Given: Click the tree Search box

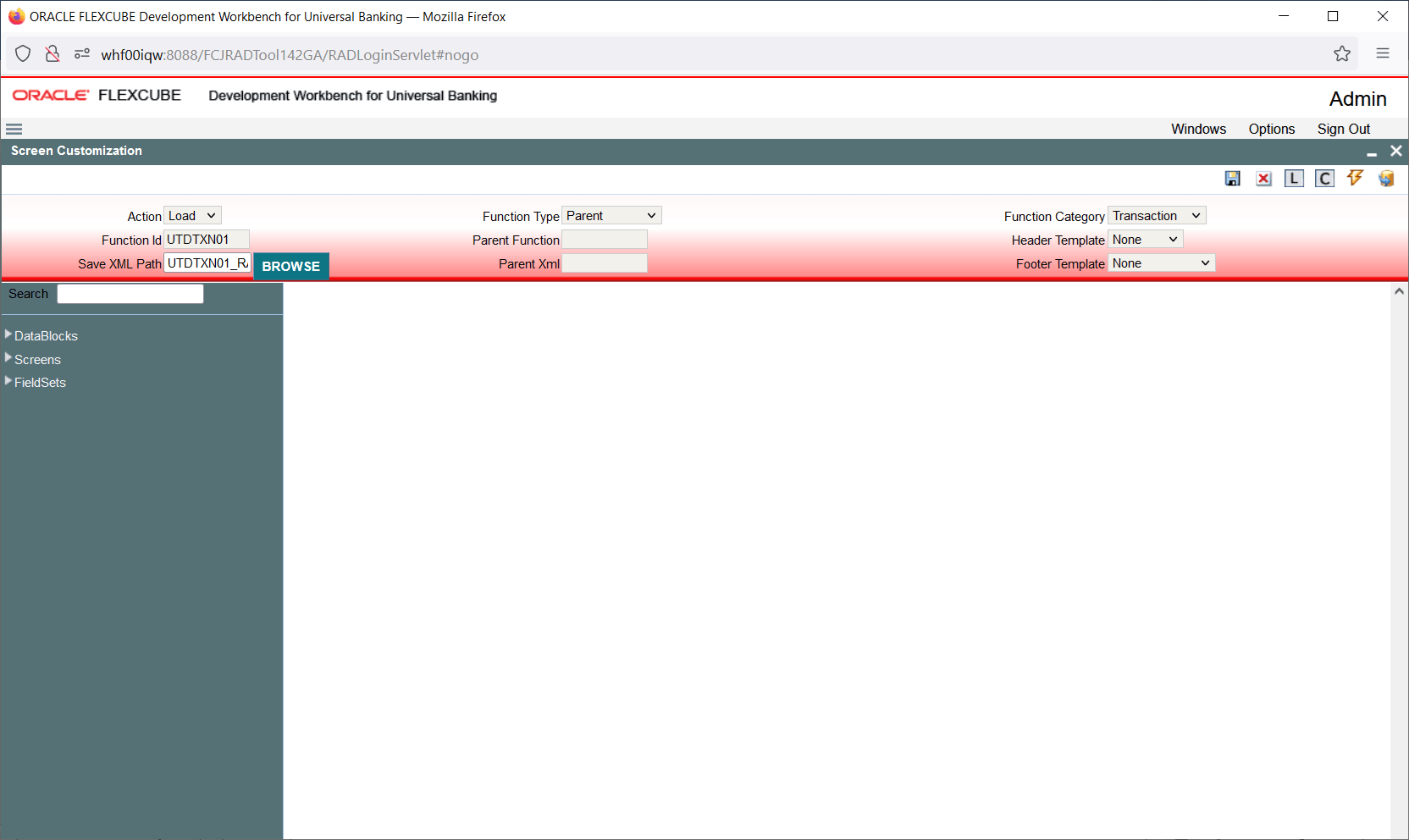Looking at the screenshot, I should (x=130, y=294).
